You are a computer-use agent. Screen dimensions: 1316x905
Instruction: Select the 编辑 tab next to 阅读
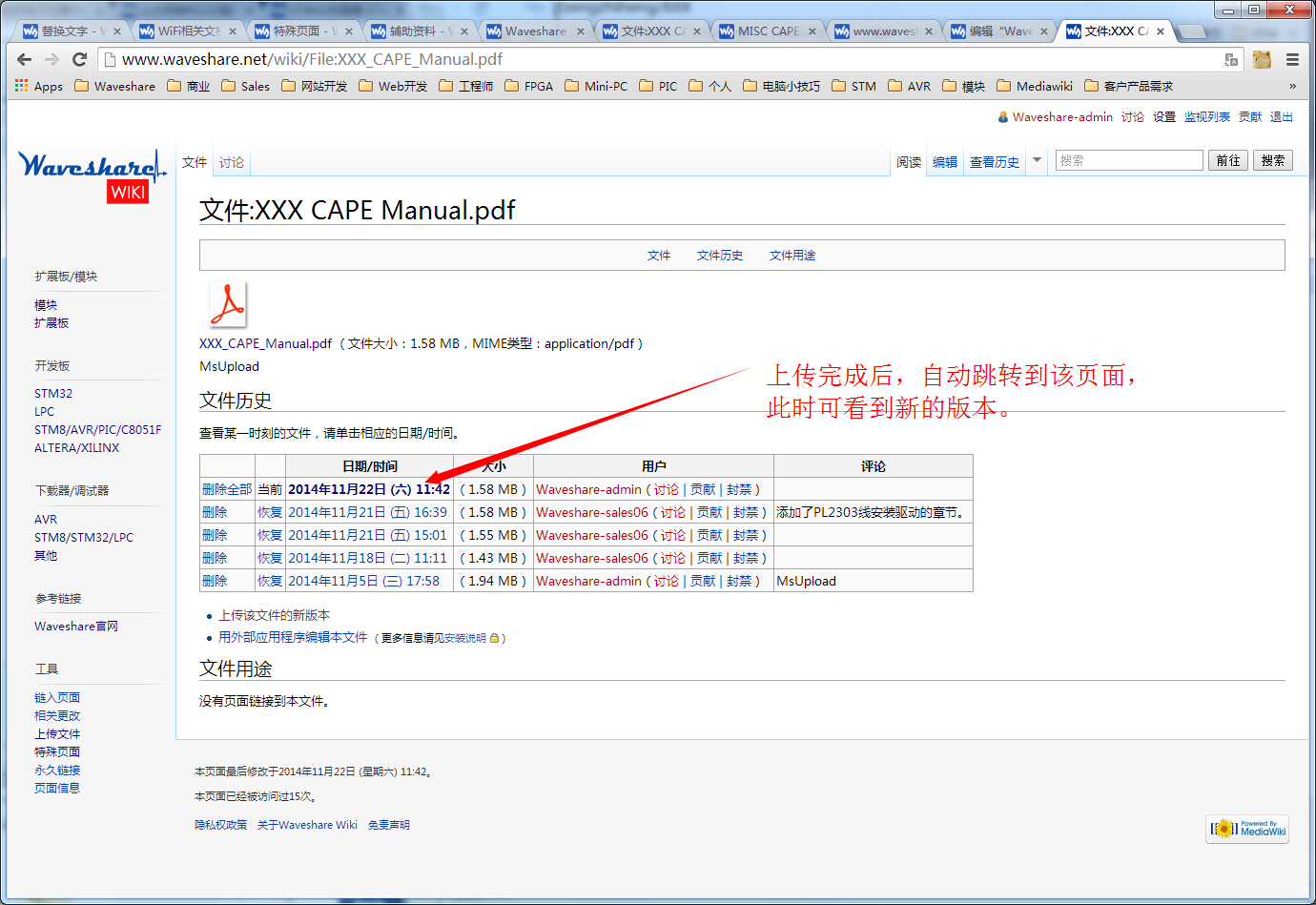(x=945, y=162)
